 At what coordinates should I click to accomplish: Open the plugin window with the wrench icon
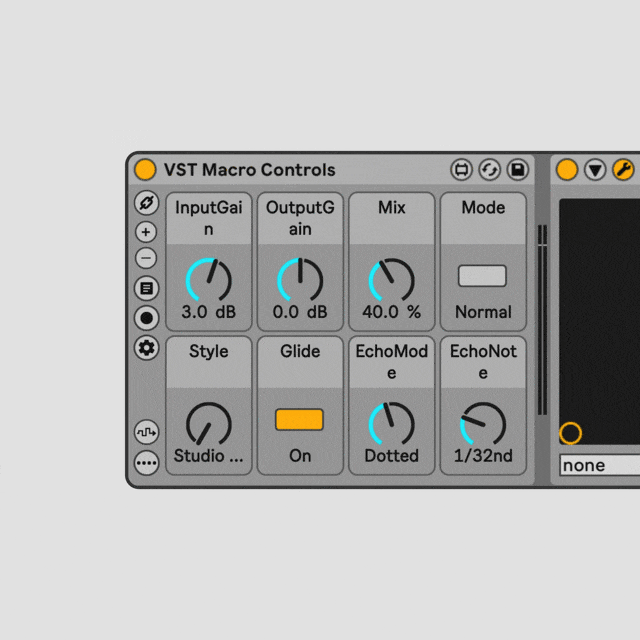(x=623, y=169)
